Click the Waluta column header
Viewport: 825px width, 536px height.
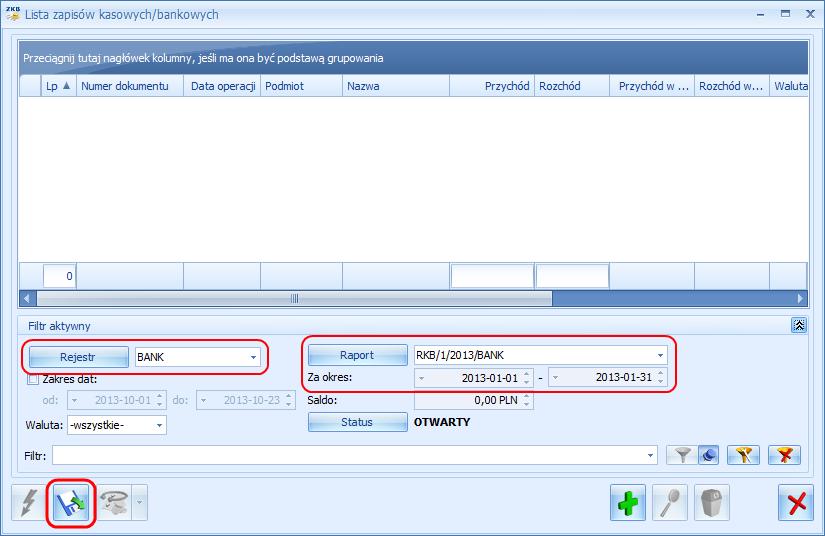point(789,86)
